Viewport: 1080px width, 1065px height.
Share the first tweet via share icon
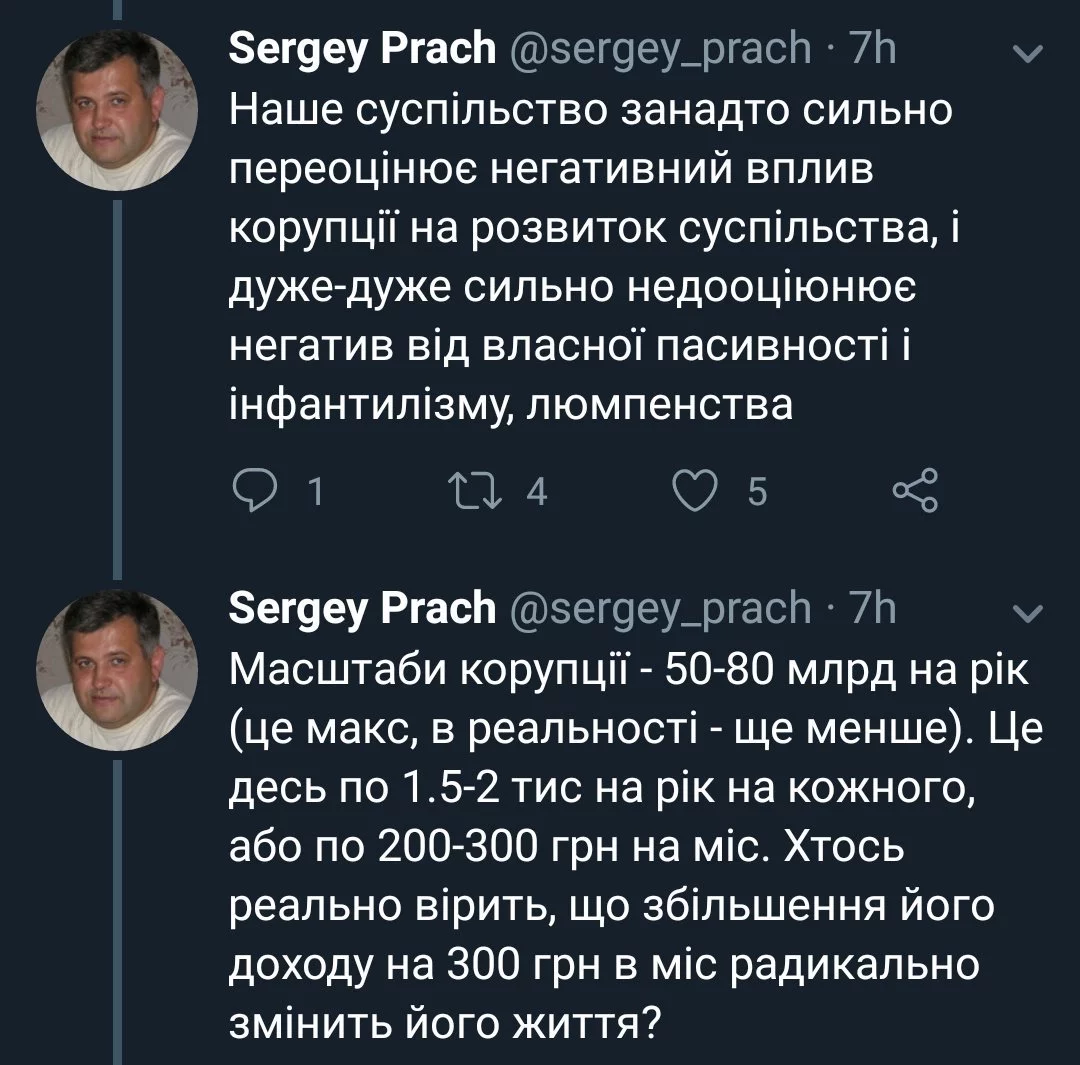pos(914,490)
